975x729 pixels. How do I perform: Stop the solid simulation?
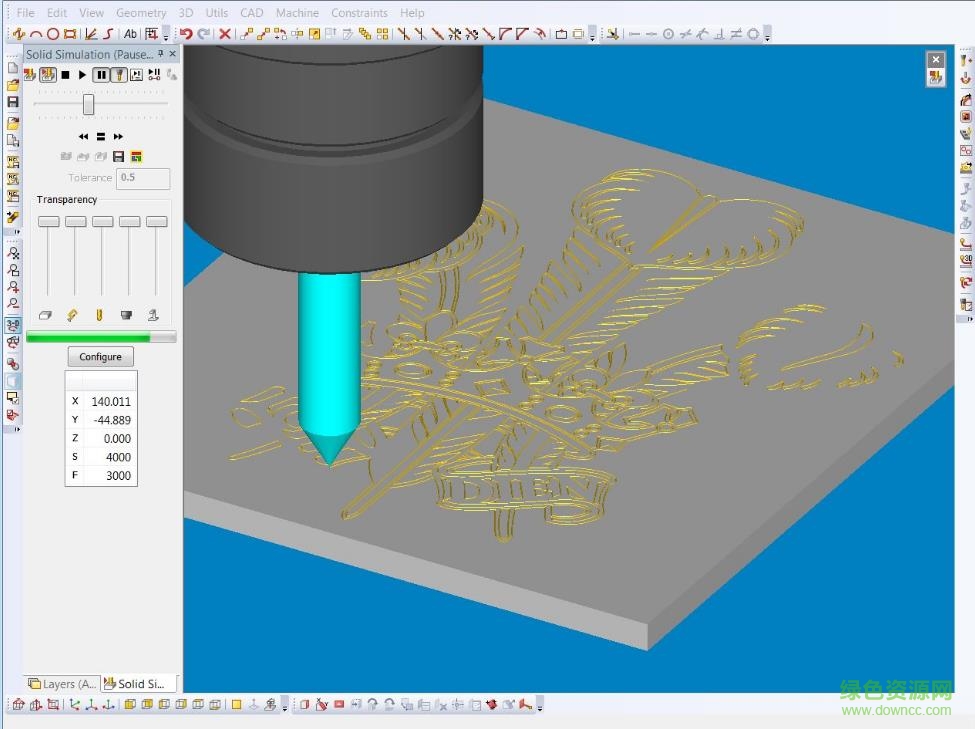click(x=65, y=75)
